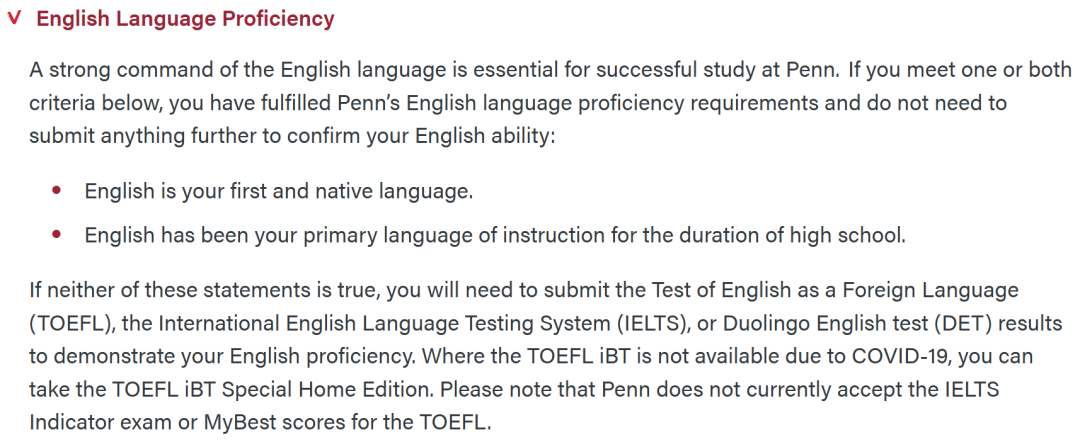The image size is (1080, 442).
Task: Click the red bullet before first native language
Action: coord(56,190)
